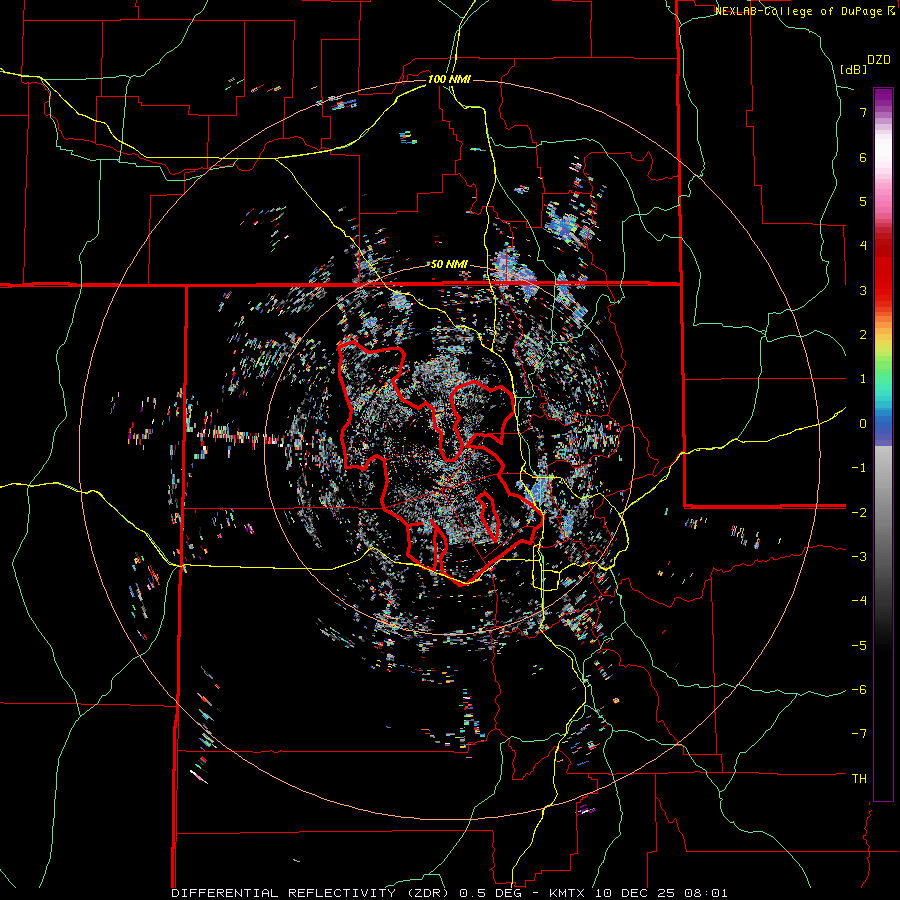Click the 2 value on the scale
The image size is (900, 900).
(863, 335)
